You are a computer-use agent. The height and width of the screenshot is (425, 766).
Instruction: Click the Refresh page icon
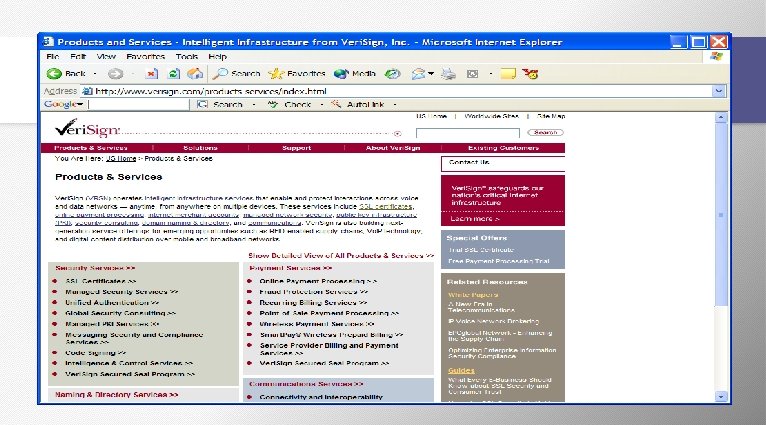(173, 74)
